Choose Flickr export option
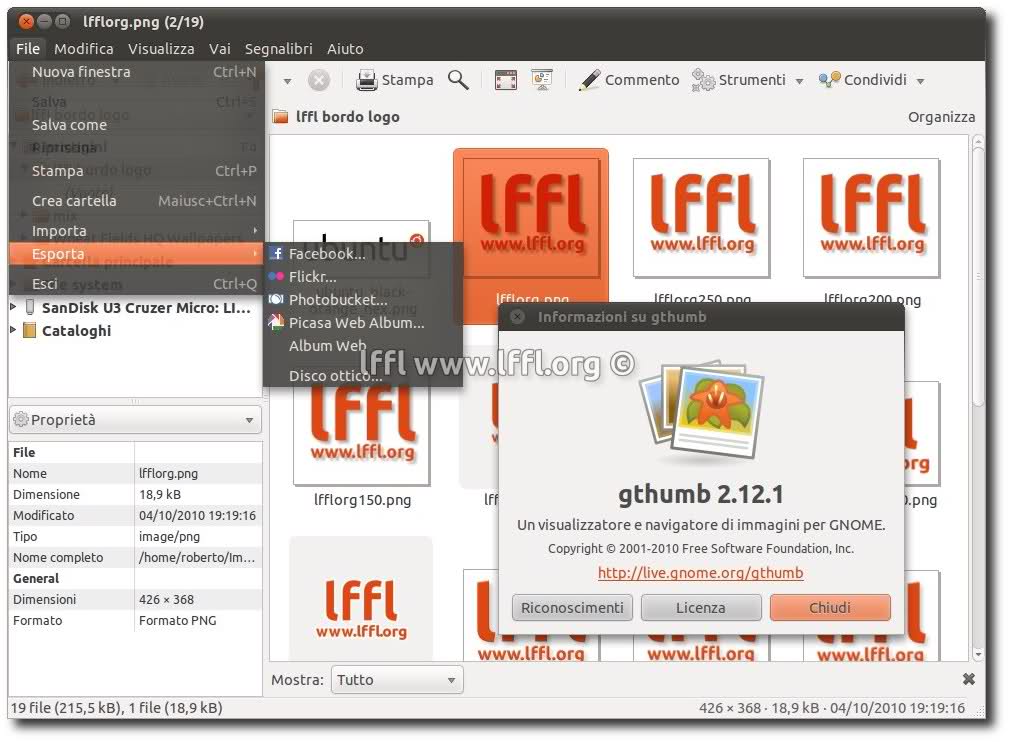Viewport: 1009px width, 742px height. point(312,277)
